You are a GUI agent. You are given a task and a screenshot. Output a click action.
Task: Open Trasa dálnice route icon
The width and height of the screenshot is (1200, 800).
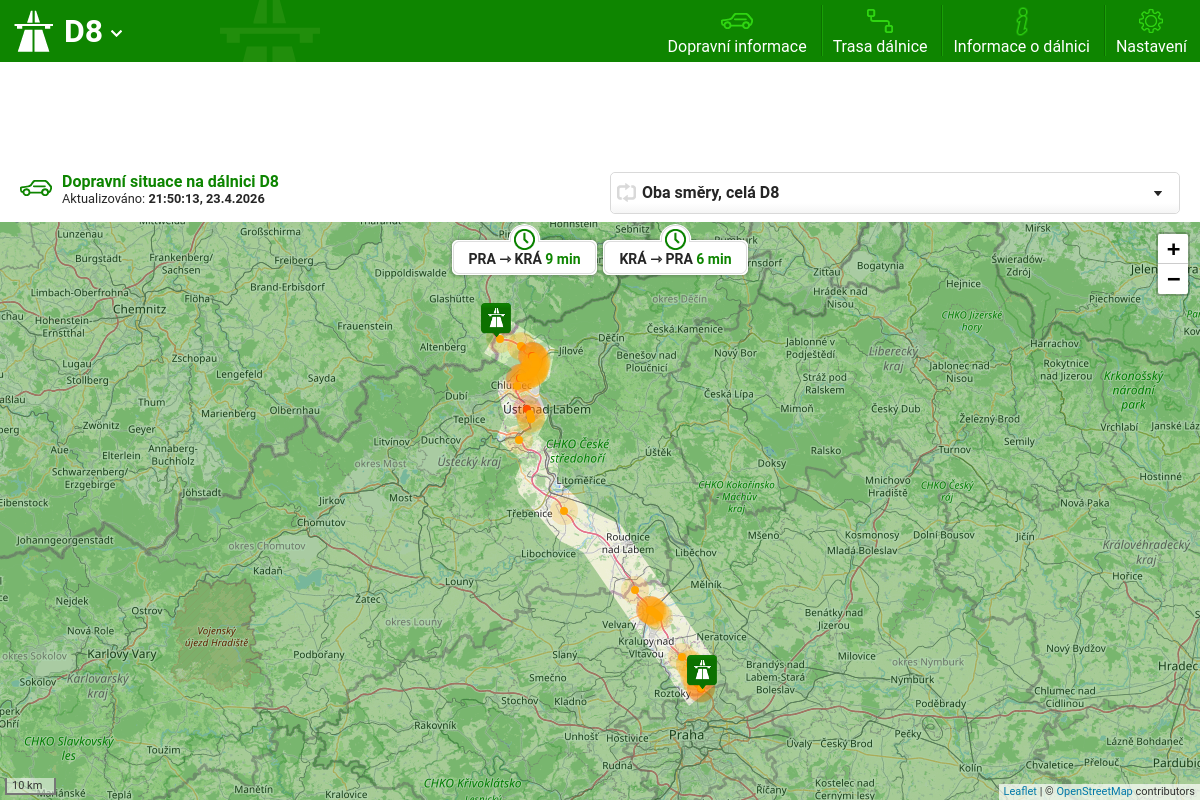pyautogui.click(x=879, y=21)
